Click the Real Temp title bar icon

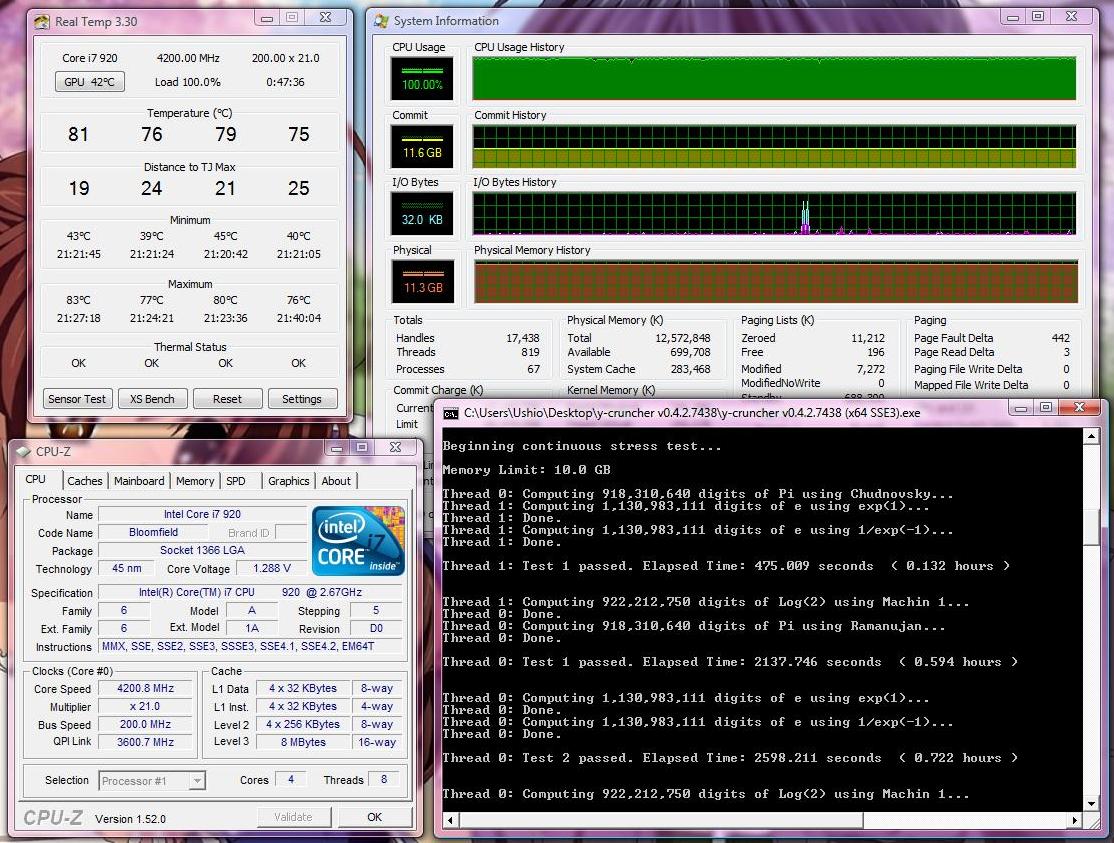tap(43, 21)
